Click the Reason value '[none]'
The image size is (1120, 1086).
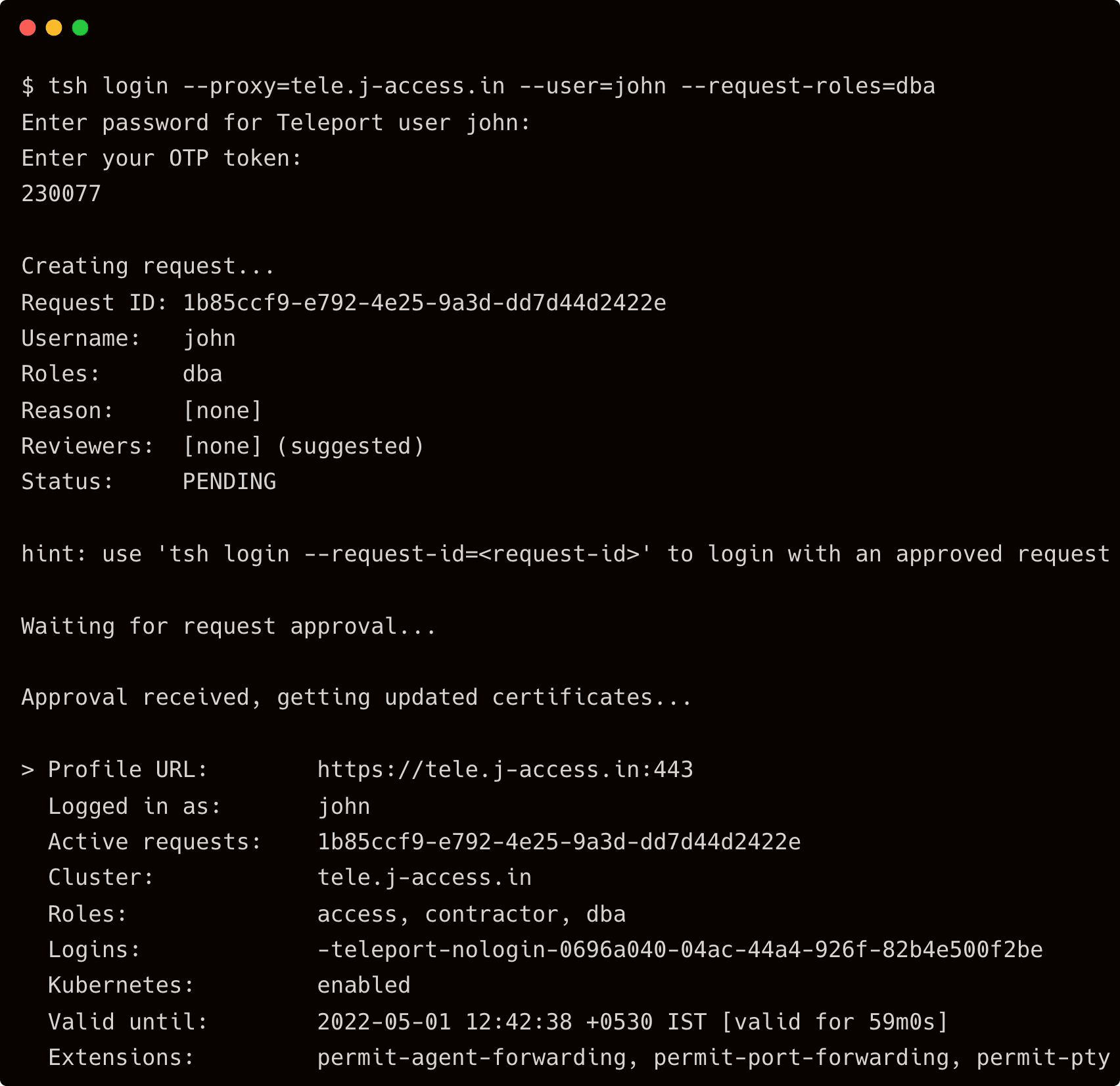pos(222,410)
